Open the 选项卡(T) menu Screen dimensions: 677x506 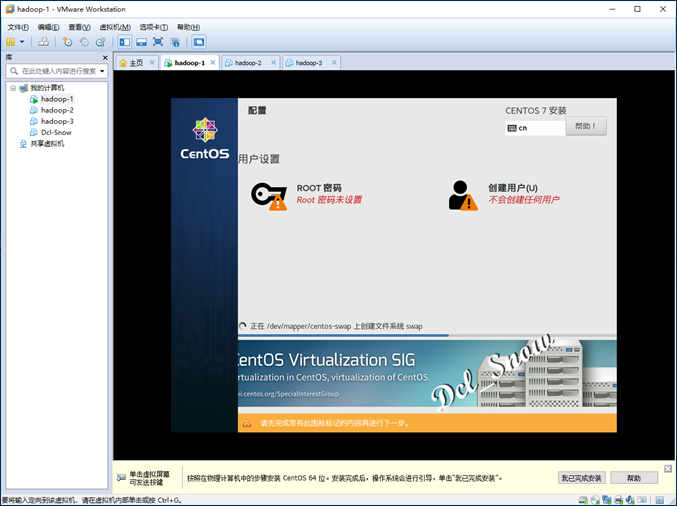point(153,27)
